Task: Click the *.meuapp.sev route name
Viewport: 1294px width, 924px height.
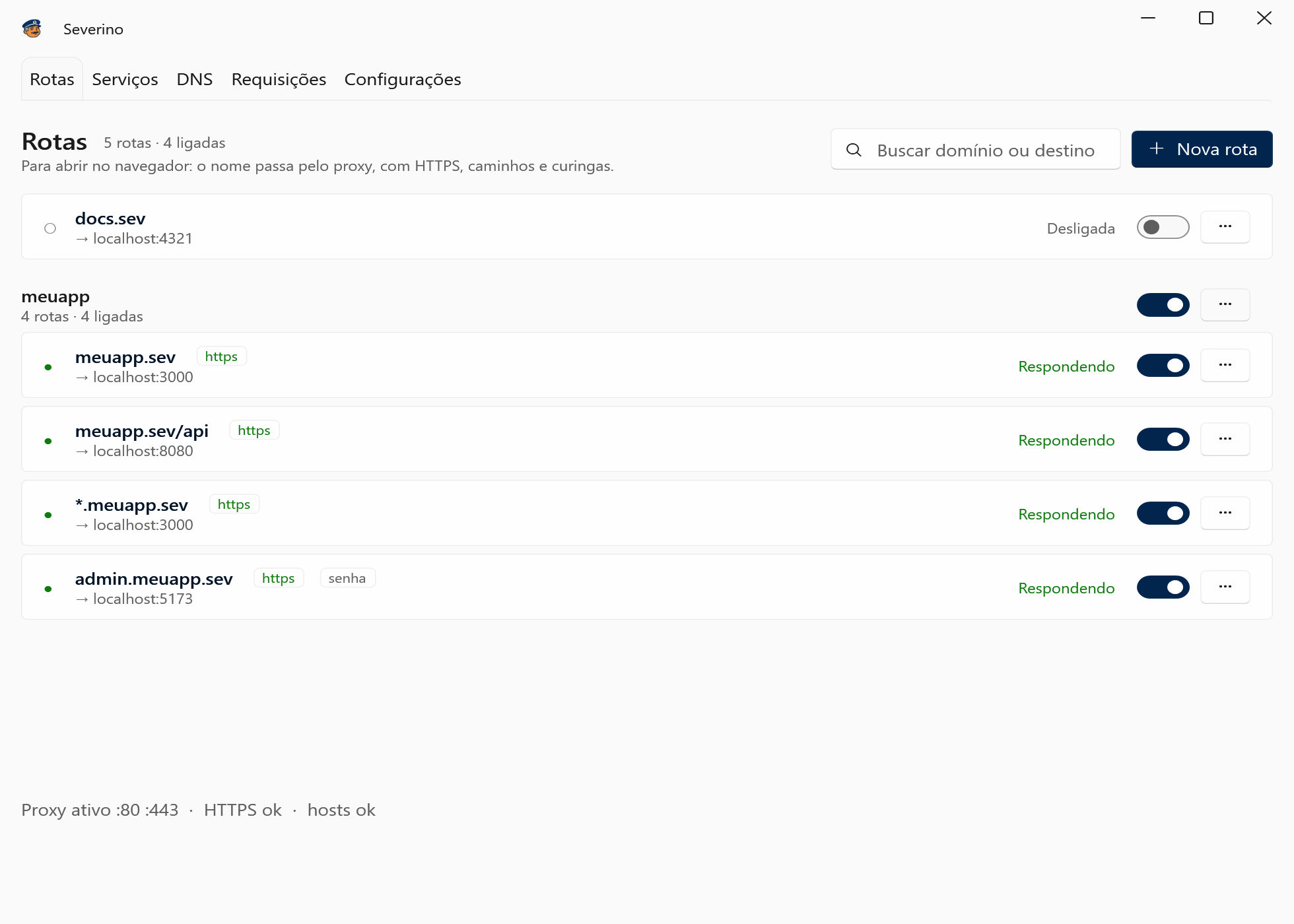Action: (x=131, y=505)
